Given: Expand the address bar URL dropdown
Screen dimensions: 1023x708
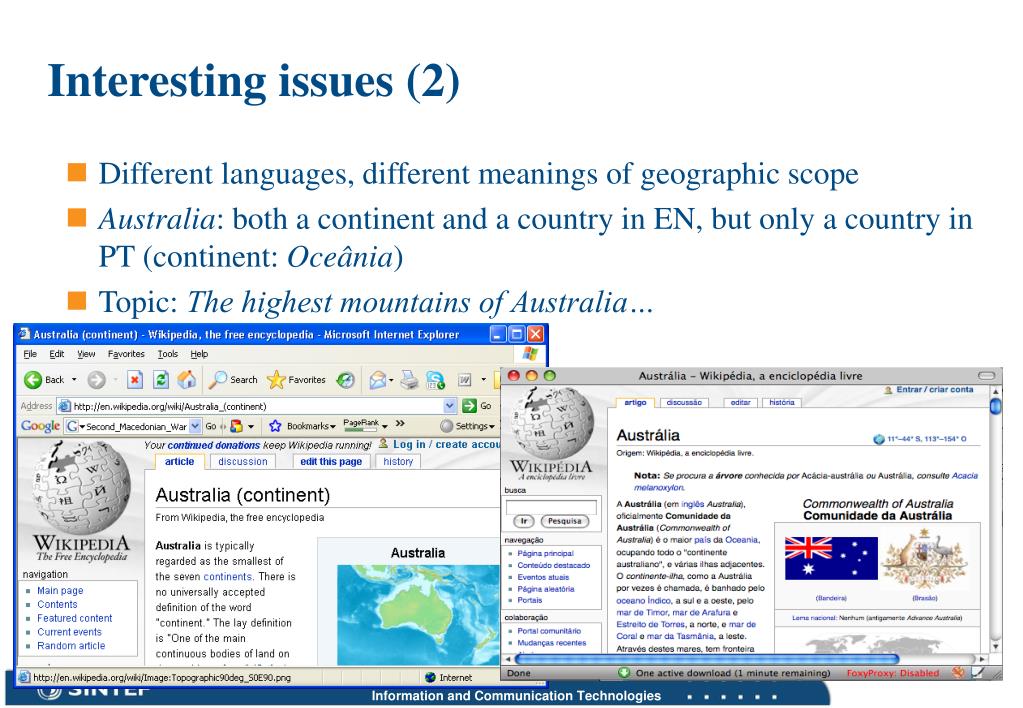Looking at the screenshot, I should tap(450, 406).
